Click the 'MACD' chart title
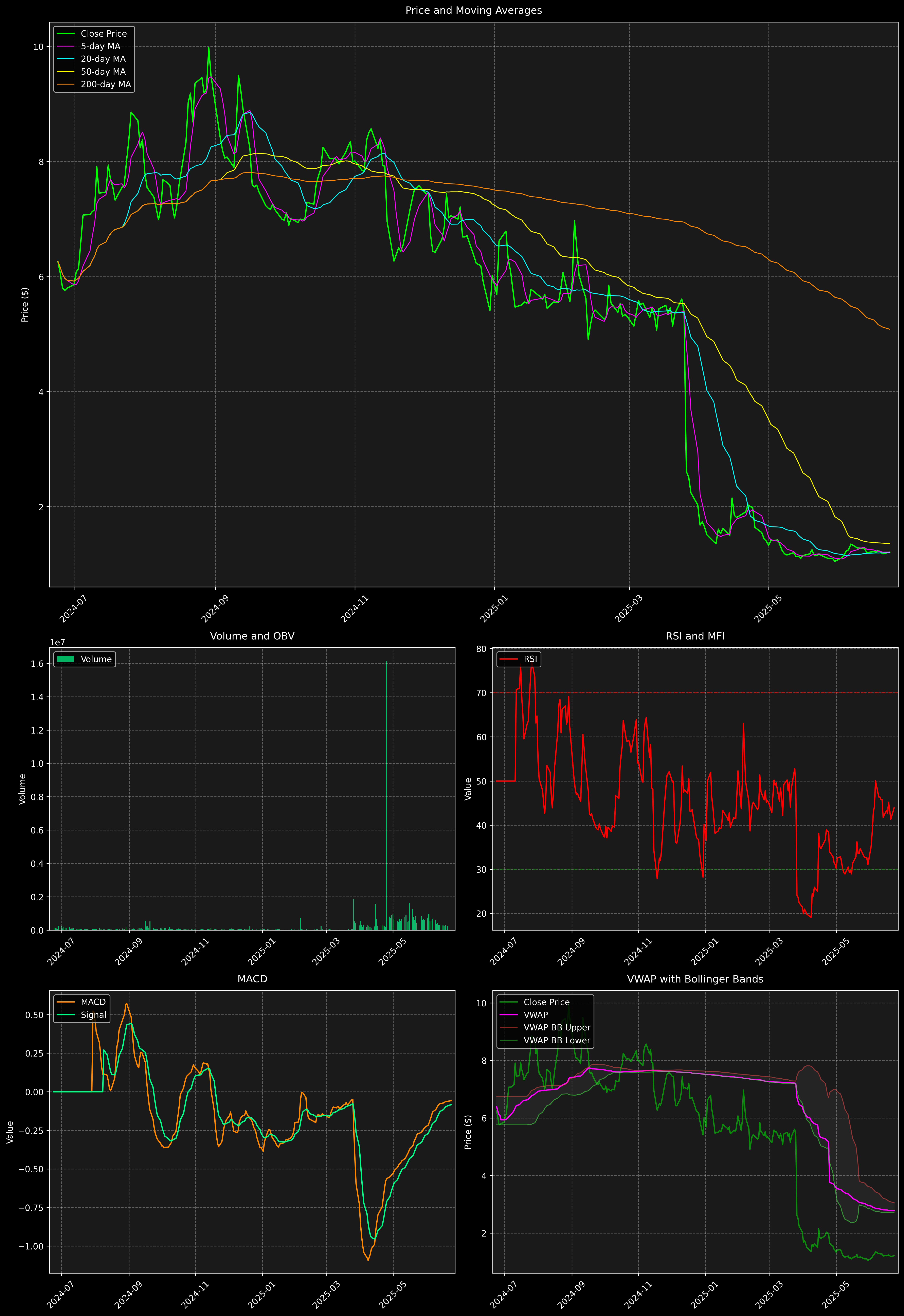Screen dimensions: 904x1316 click(x=252, y=979)
